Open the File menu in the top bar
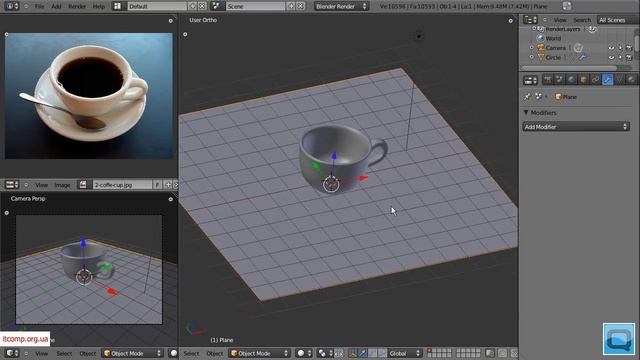The height and width of the screenshot is (360, 640). pos(39,6)
